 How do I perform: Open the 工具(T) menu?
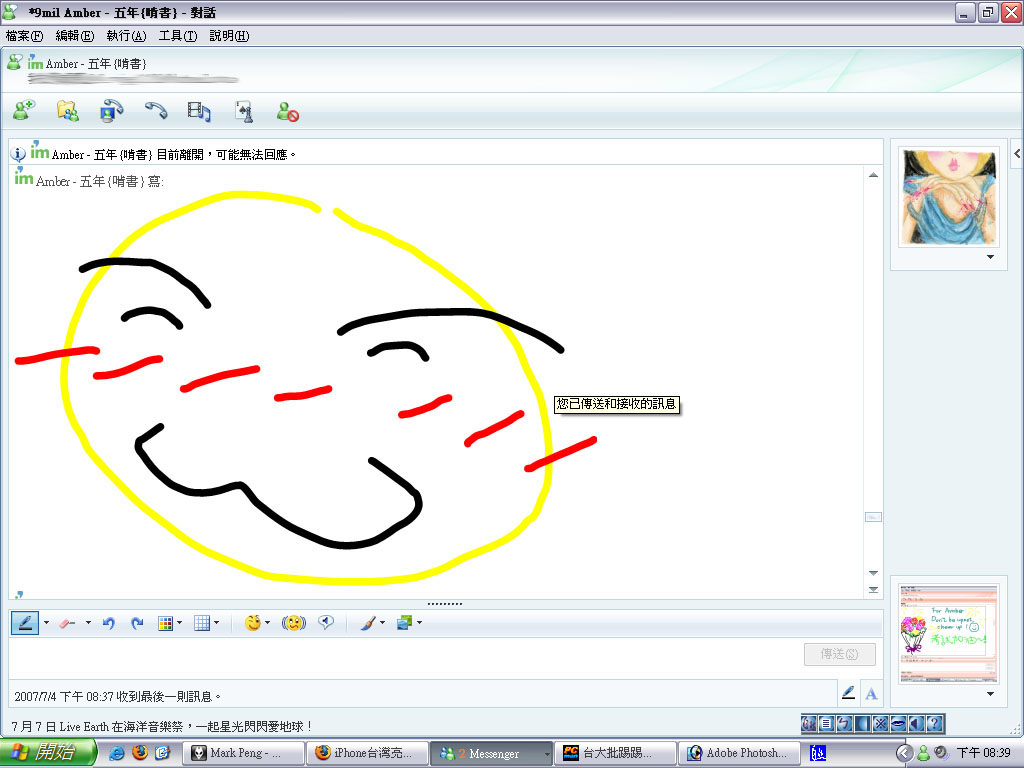[178, 36]
